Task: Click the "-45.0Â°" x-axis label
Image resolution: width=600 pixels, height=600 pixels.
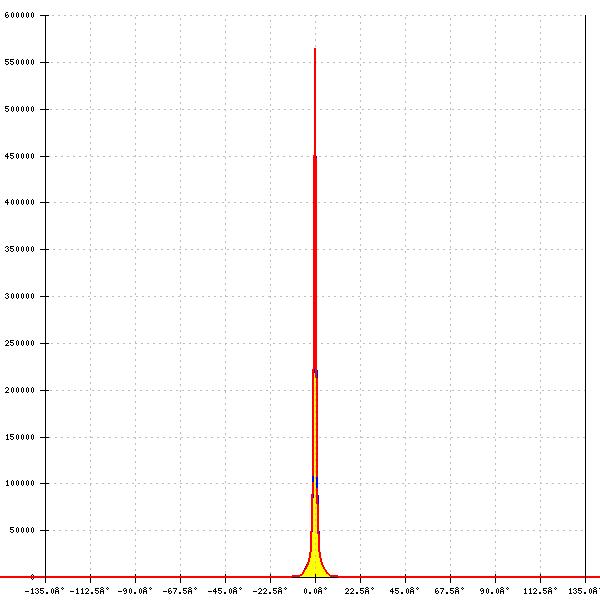Action: (225, 591)
